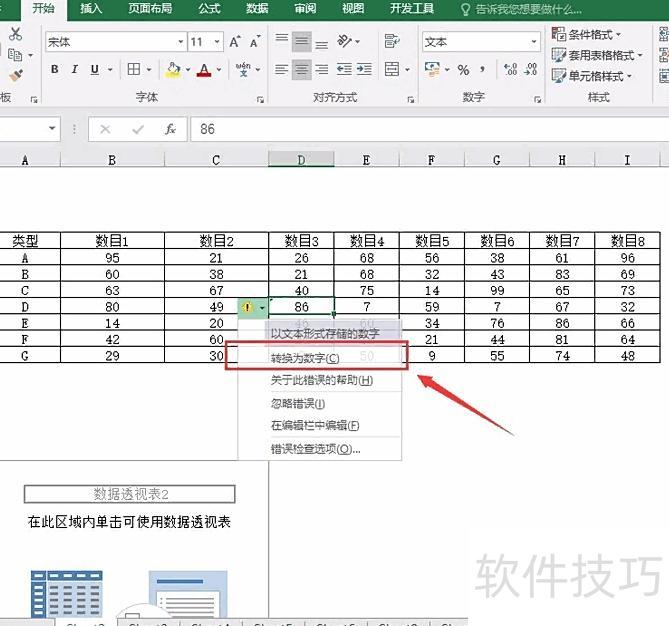This screenshot has width=669, height=626.
Task: Click the accounting currency format icon
Action: tap(432, 69)
